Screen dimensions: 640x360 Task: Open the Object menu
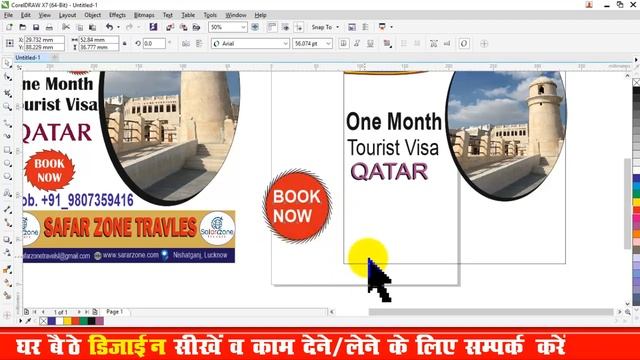93,15
